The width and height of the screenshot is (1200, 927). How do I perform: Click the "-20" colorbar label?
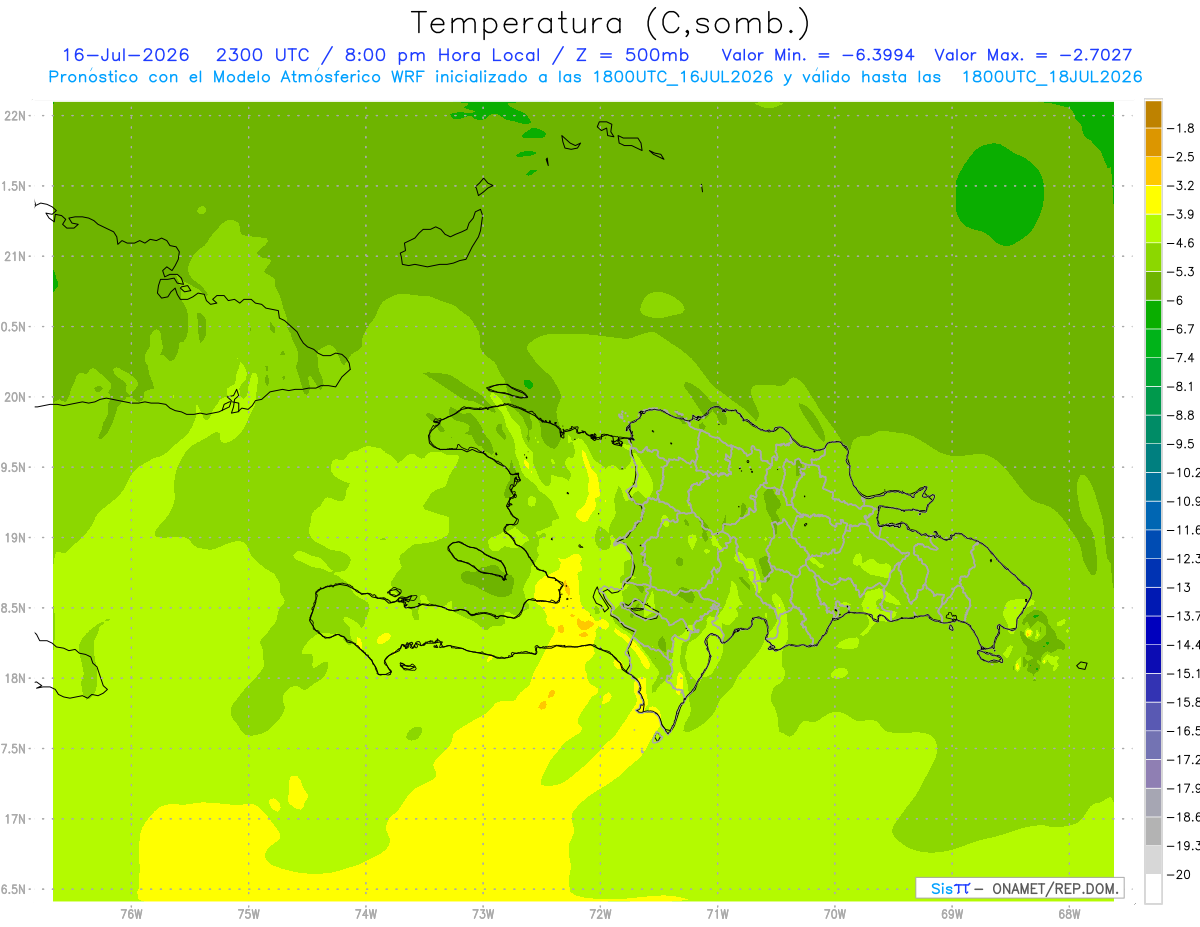(x=1179, y=875)
